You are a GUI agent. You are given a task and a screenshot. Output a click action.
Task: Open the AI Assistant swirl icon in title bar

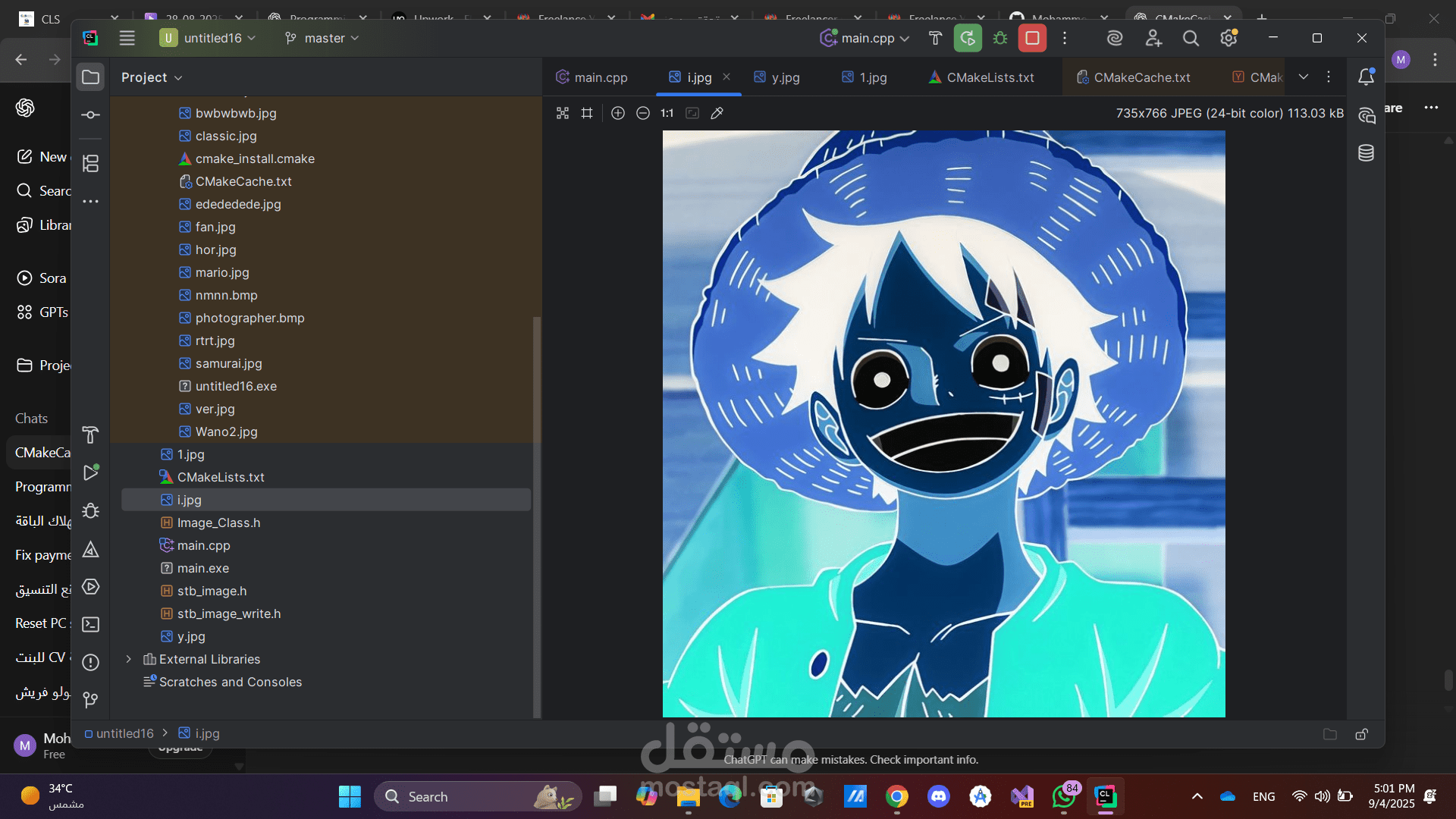(1115, 38)
